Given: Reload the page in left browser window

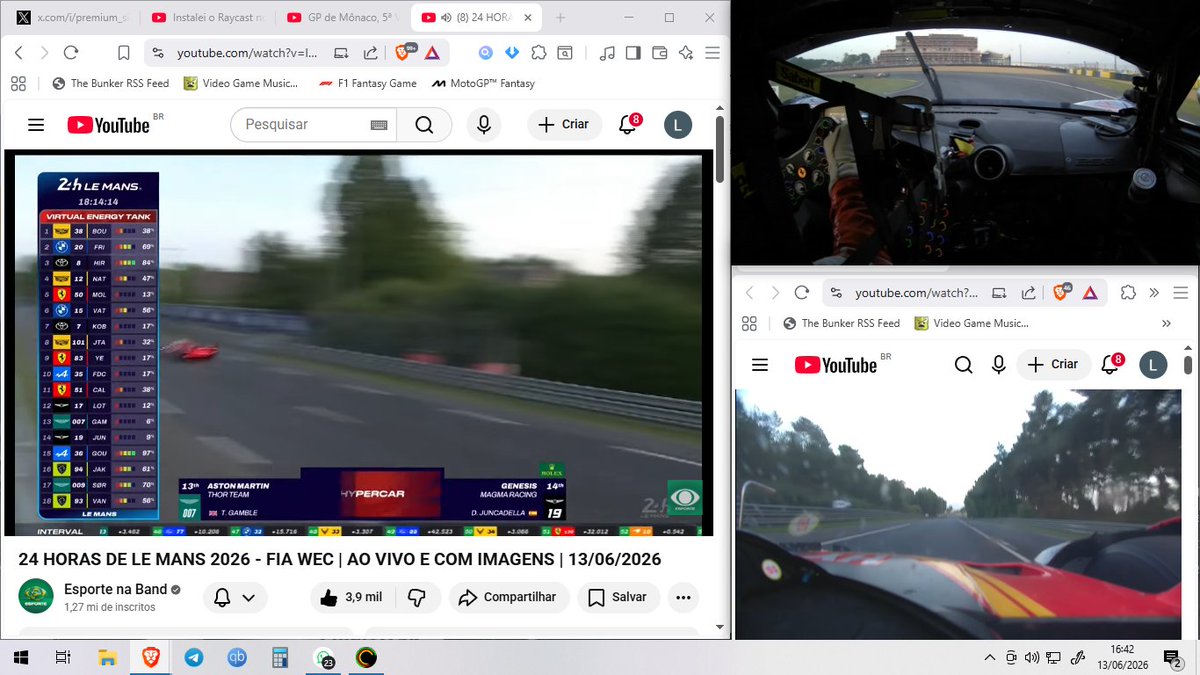Looking at the screenshot, I should [70, 53].
